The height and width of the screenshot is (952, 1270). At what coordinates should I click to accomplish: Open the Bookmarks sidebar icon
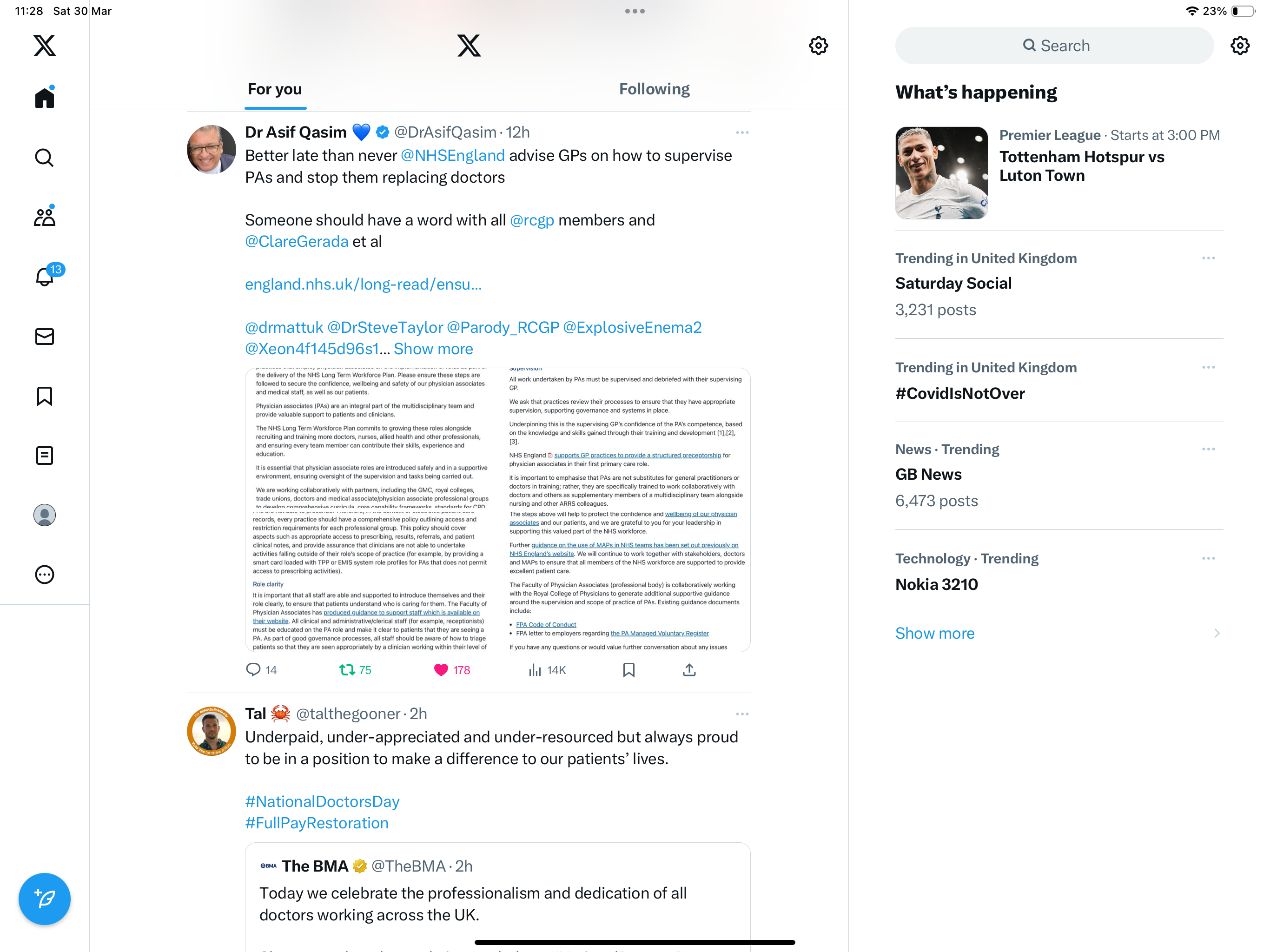44,396
